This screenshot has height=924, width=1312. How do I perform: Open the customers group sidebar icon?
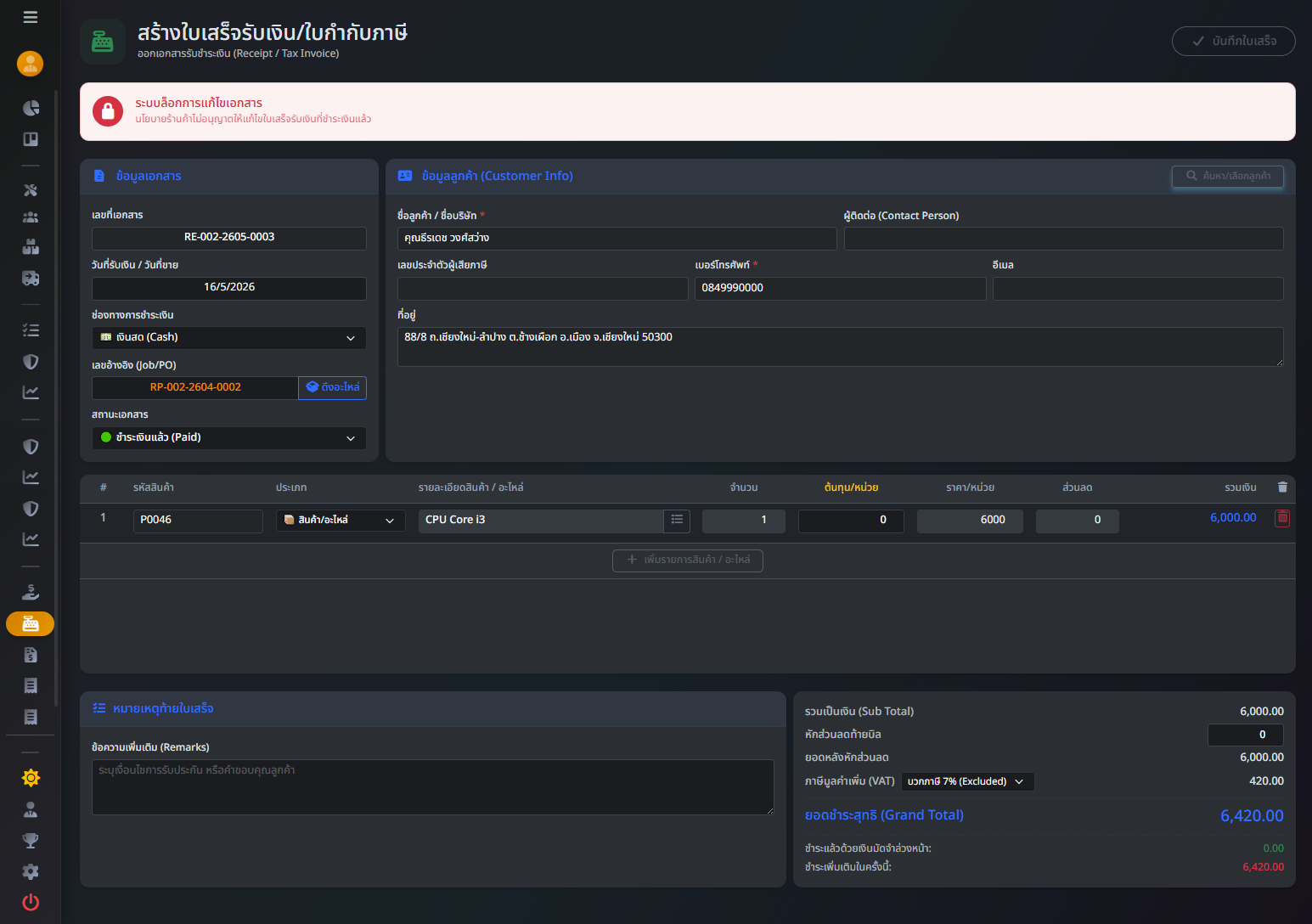(31, 217)
